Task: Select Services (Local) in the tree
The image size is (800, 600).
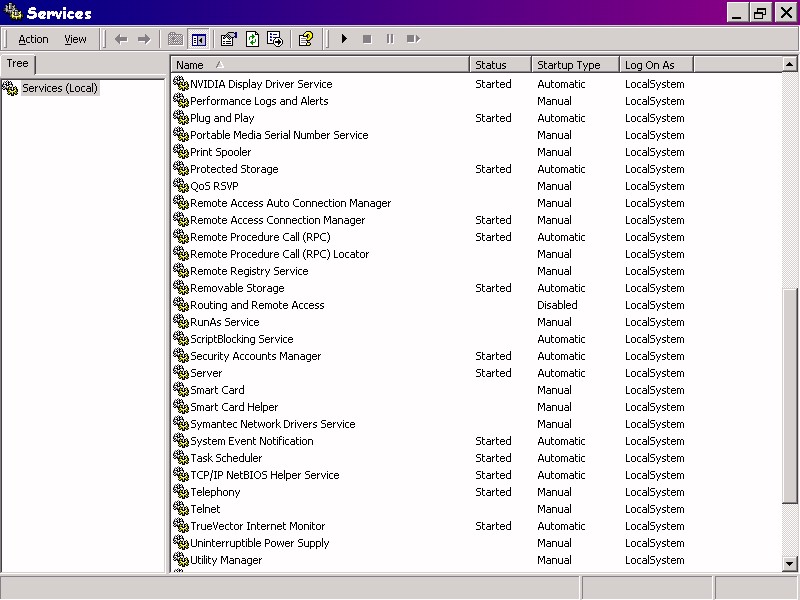Action: pos(60,88)
